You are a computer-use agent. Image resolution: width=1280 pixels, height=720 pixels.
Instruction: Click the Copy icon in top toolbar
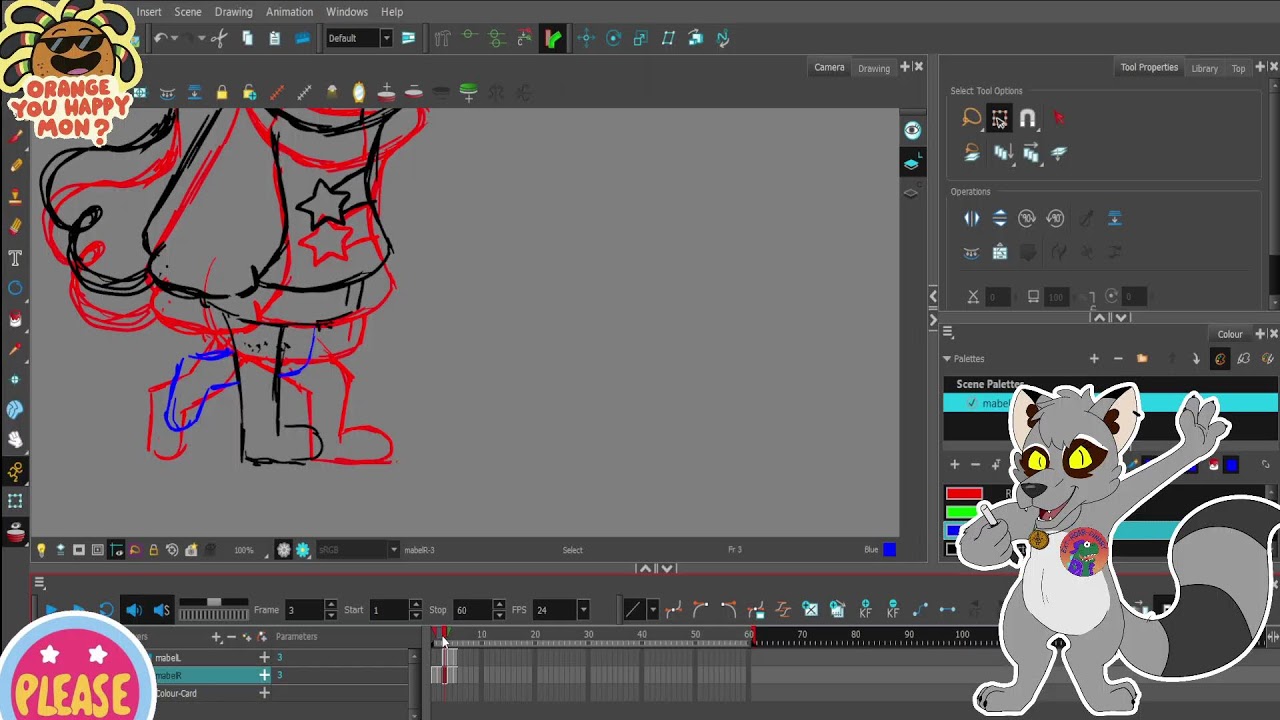(247, 38)
